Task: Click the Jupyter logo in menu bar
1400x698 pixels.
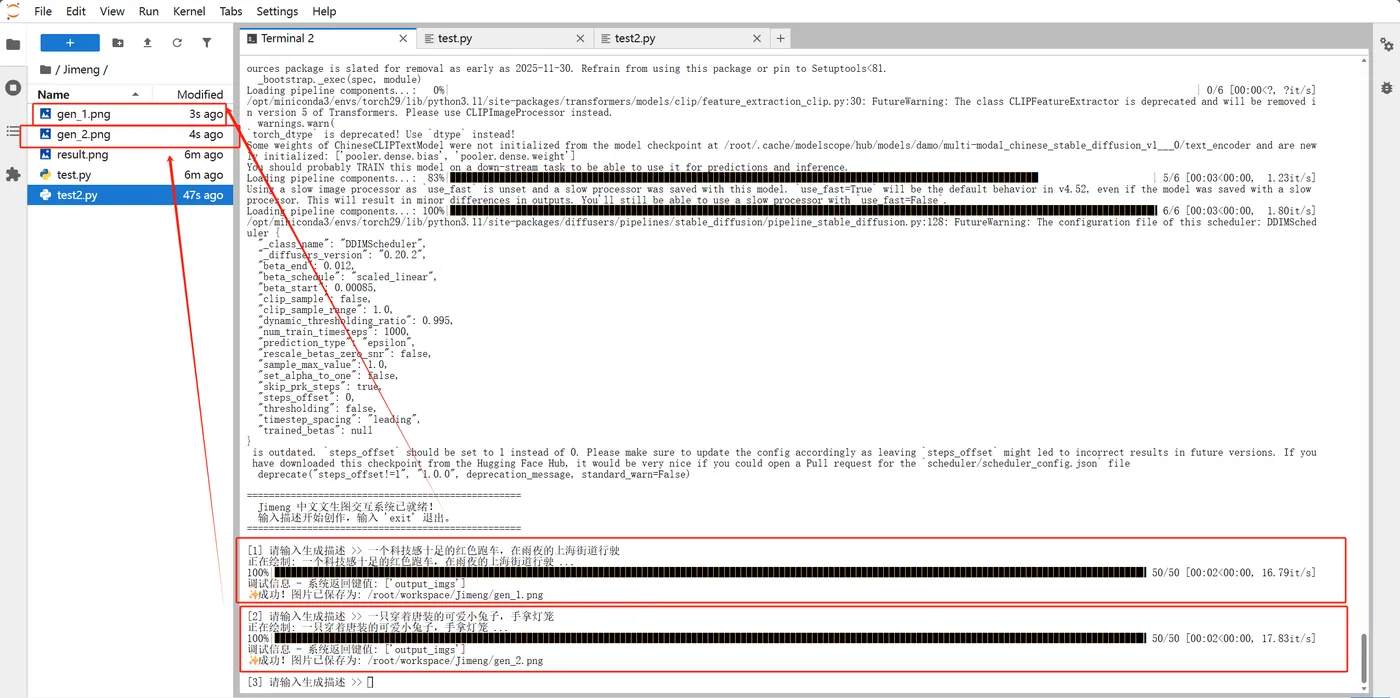Action: 12,11
